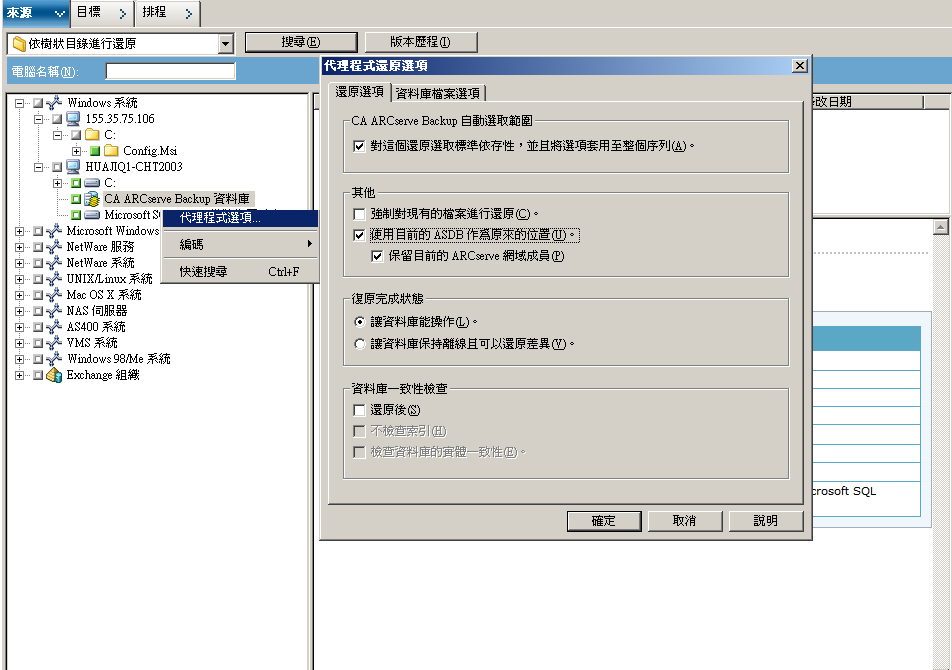Image resolution: width=952 pixels, height=670 pixels.
Task: Click the HUAJIQ1-CHT2003 computer icon
Action: click(x=73, y=166)
